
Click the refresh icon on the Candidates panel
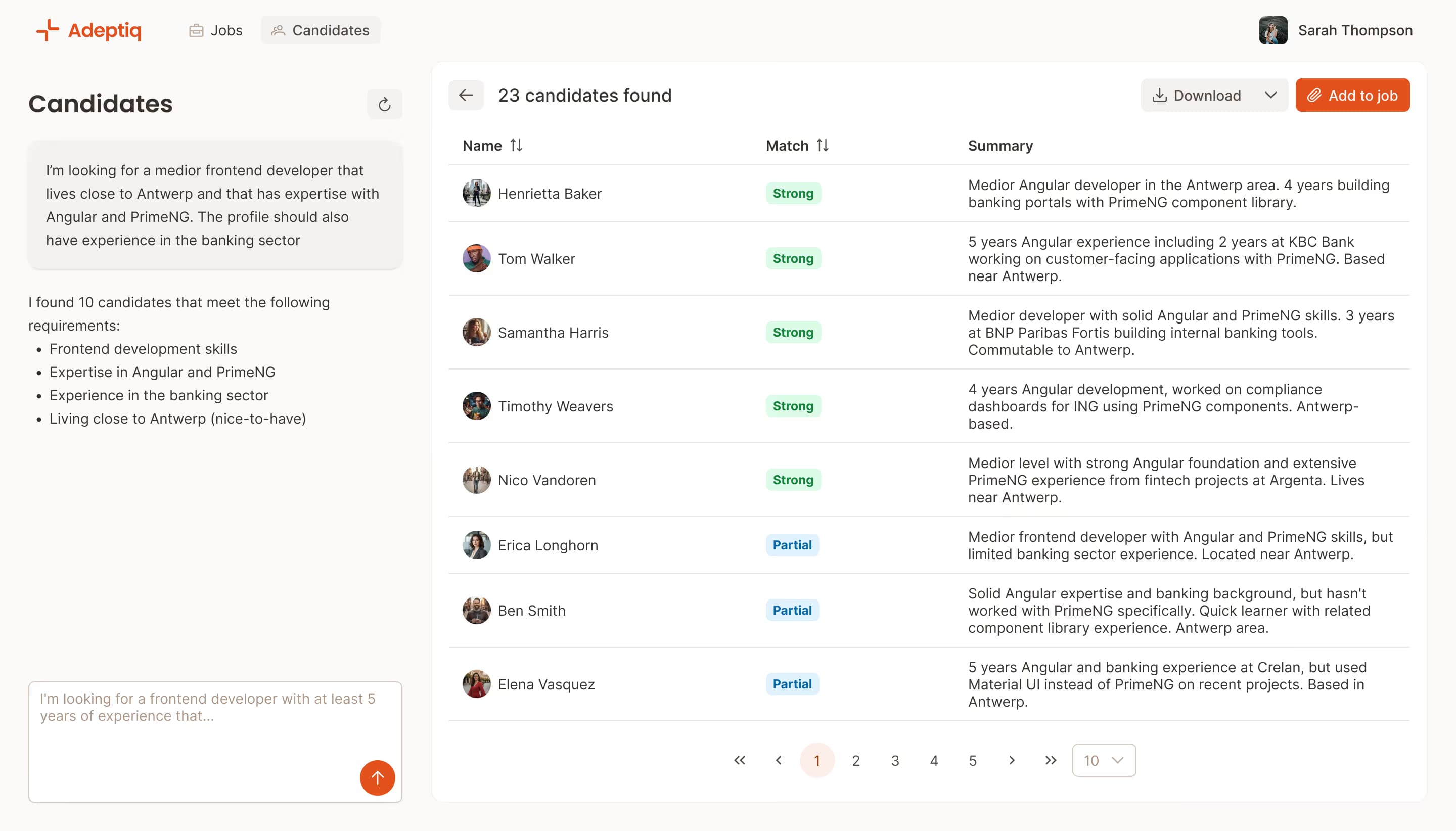tap(384, 104)
